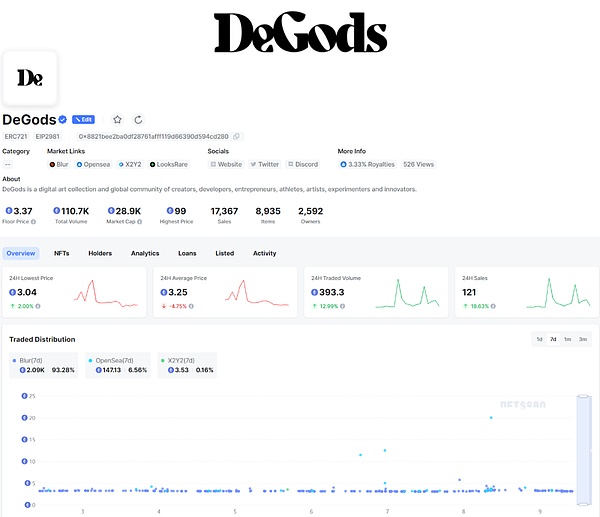Viewport: 600px width, 517px height.
Task: Open the LooksRare market link
Action: coord(167,164)
